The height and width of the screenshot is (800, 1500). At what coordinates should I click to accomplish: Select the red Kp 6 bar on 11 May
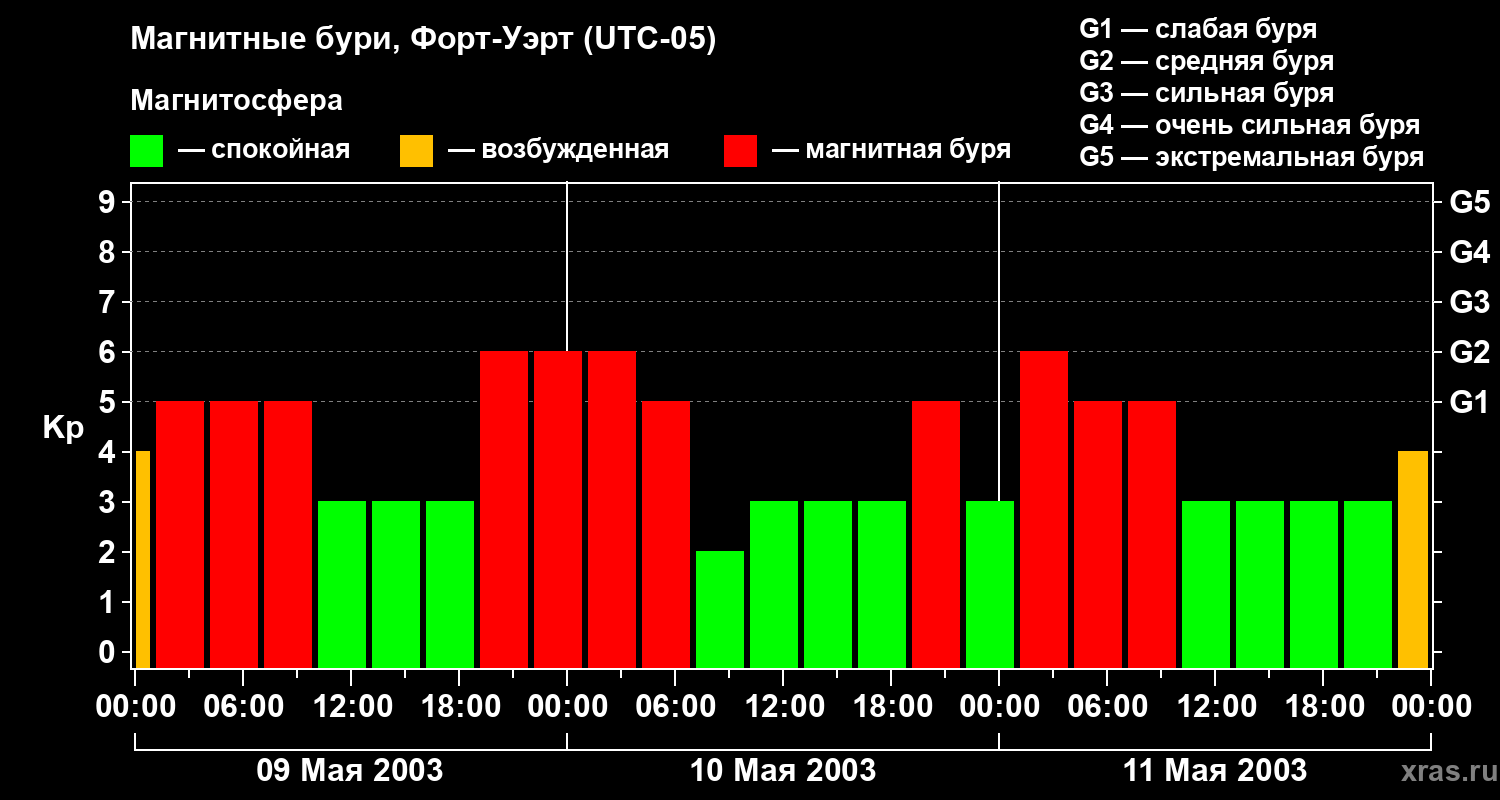coord(1044,510)
